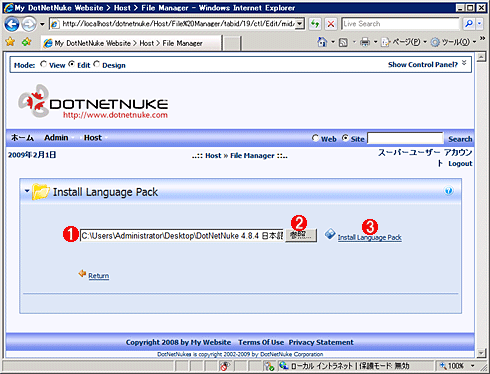
Task: Select the File Manager browser tab
Action: click(x=131, y=43)
